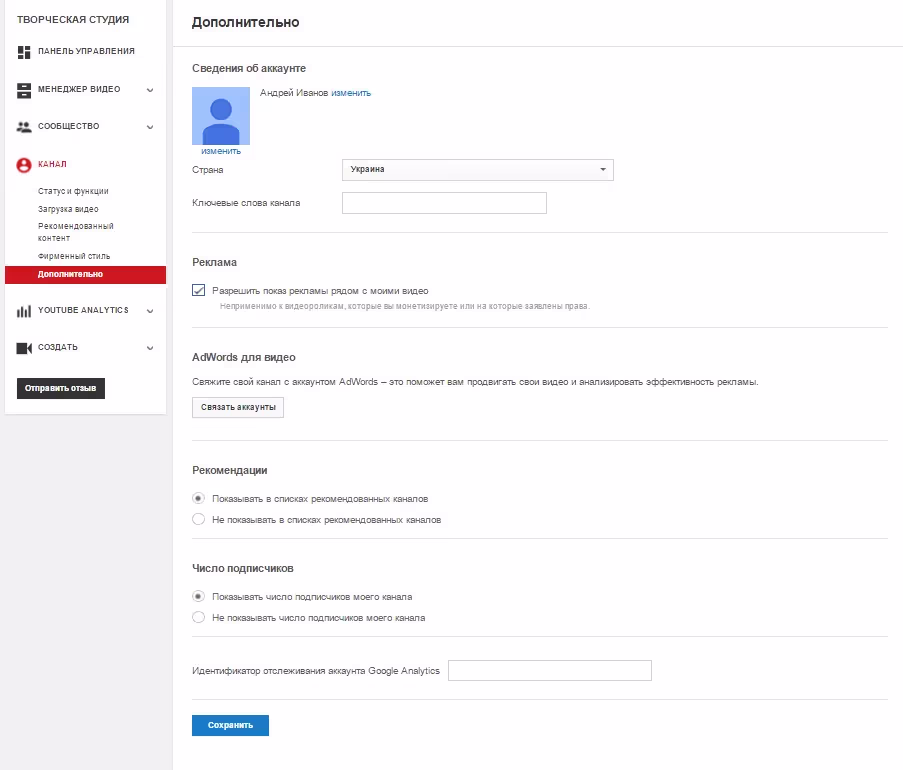Click the 'Свяжите свой канал' description text
The image size is (903, 770).
475,382
